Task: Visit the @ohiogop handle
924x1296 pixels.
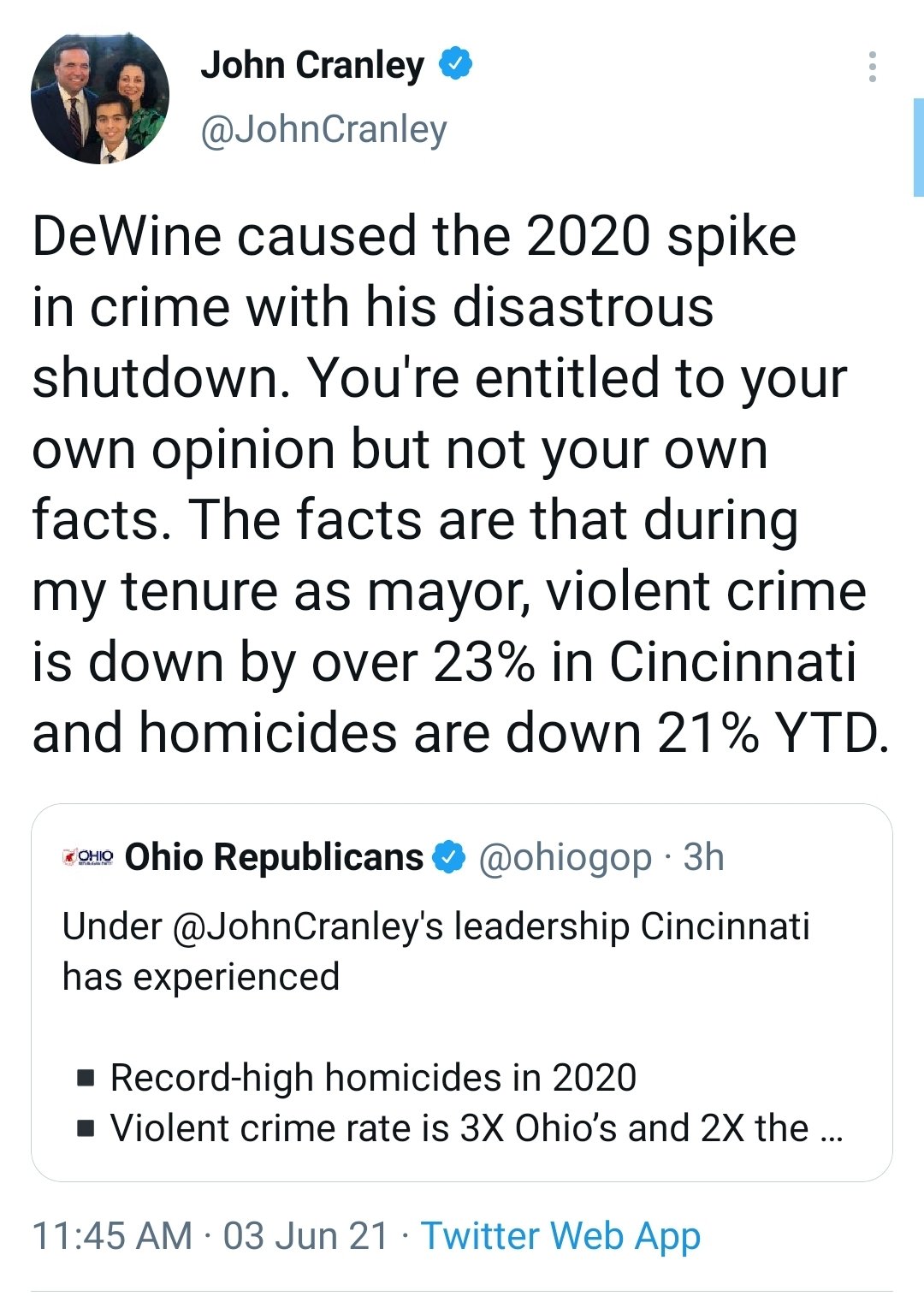Action: pos(565,858)
